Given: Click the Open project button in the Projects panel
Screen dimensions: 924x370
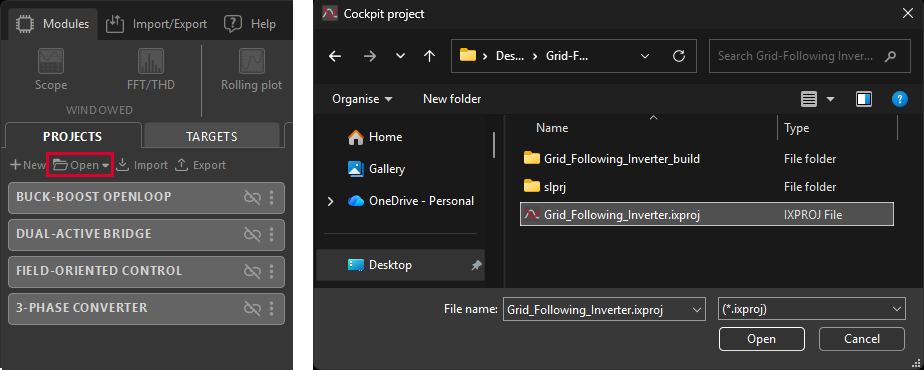Looking at the screenshot, I should 80,165.
